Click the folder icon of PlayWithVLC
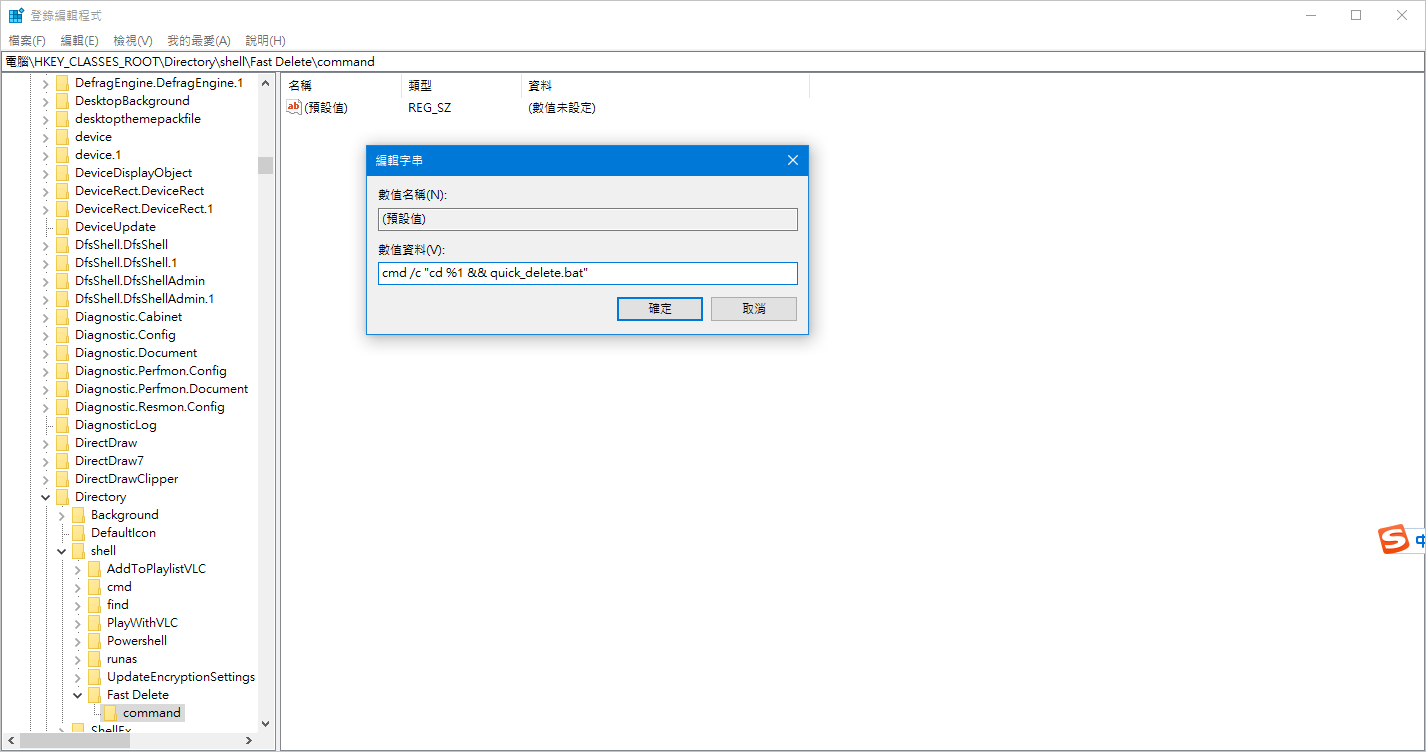The height and width of the screenshot is (752, 1426). coord(94,623)
